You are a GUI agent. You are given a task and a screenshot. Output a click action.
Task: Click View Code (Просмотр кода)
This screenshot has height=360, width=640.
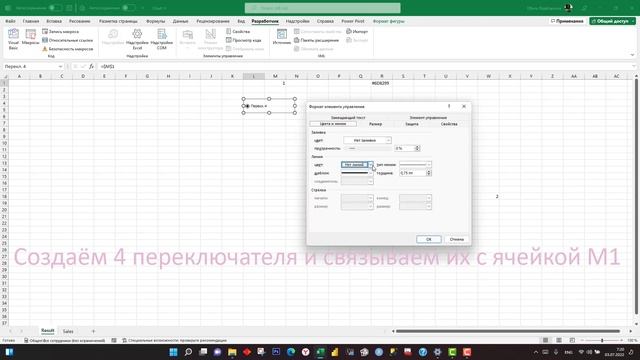(244, 40)
